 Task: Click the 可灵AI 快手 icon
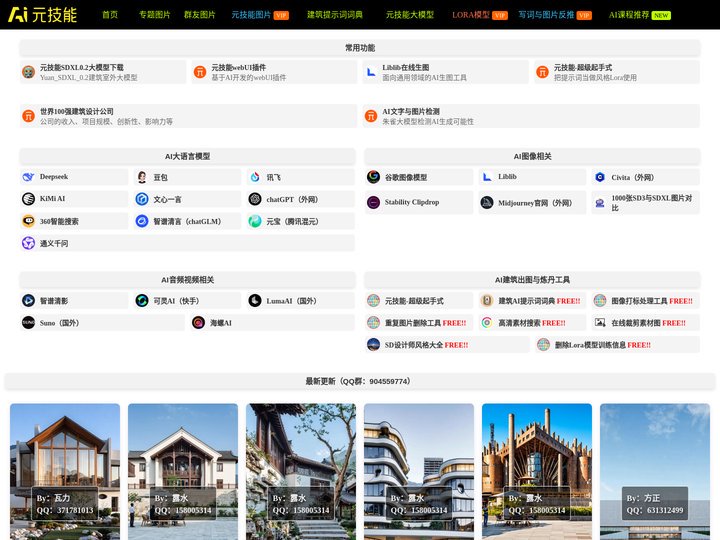coord(142,300)
